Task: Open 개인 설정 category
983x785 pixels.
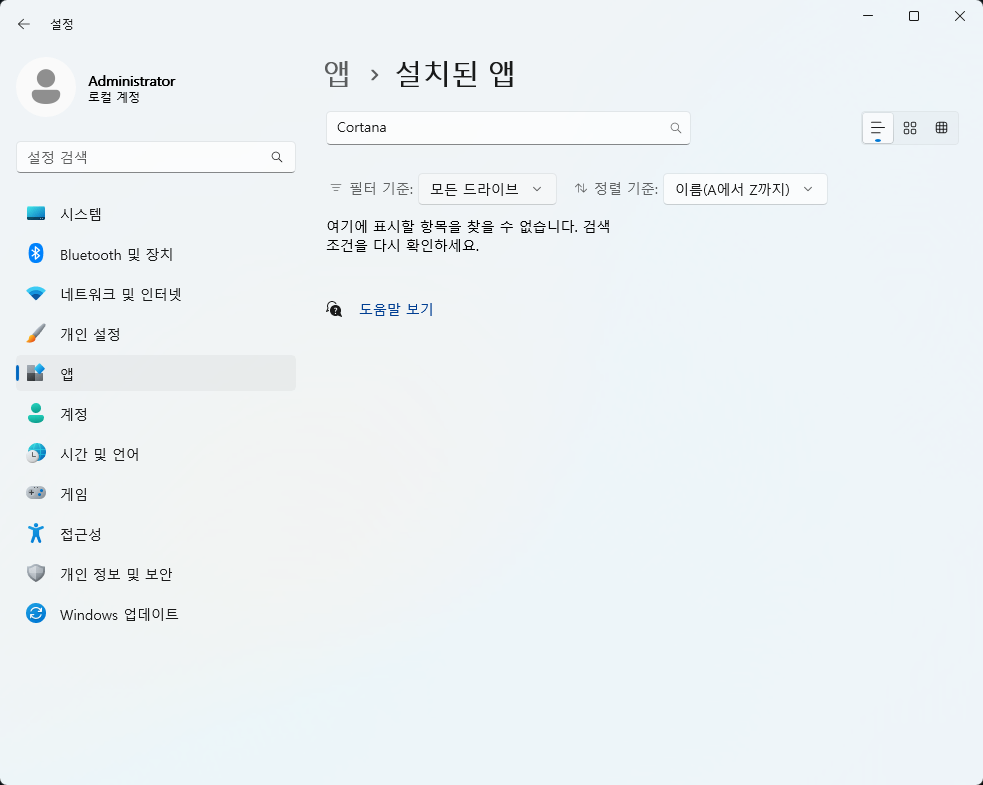Action: (x=155, y=334)
